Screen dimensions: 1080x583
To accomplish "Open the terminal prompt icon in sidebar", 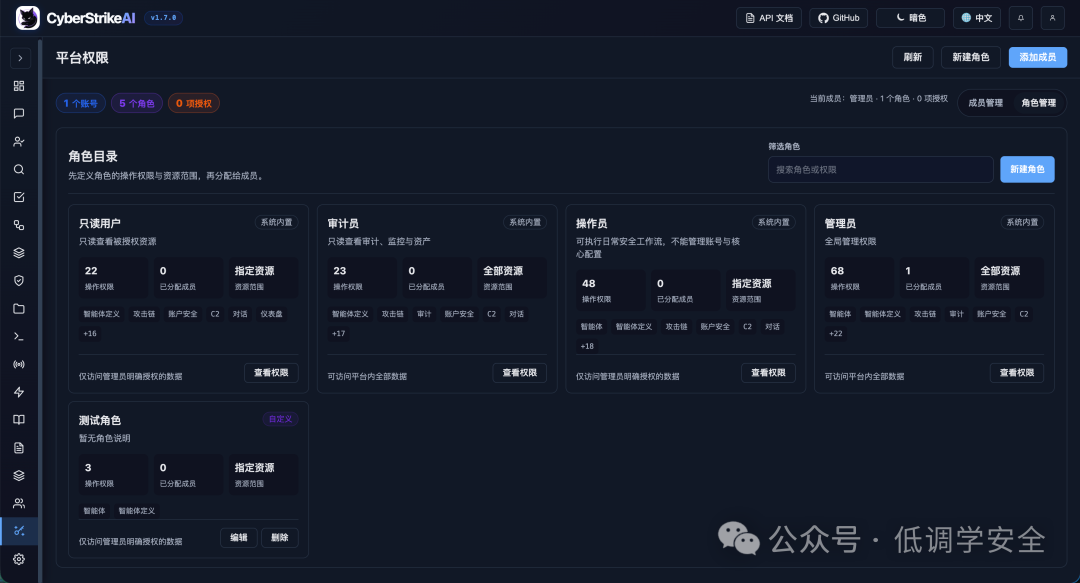I will [19, 336].
